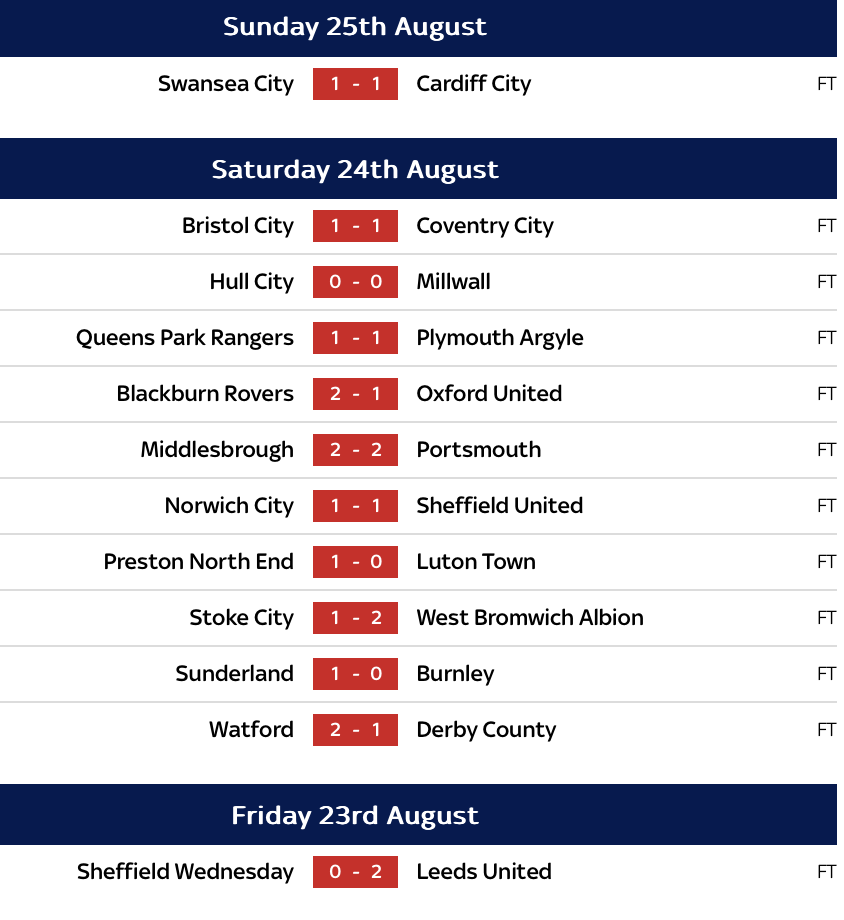Select Plymouth Argyle team link
This screenshot has width=844, height=920.
tap(499, 338)
